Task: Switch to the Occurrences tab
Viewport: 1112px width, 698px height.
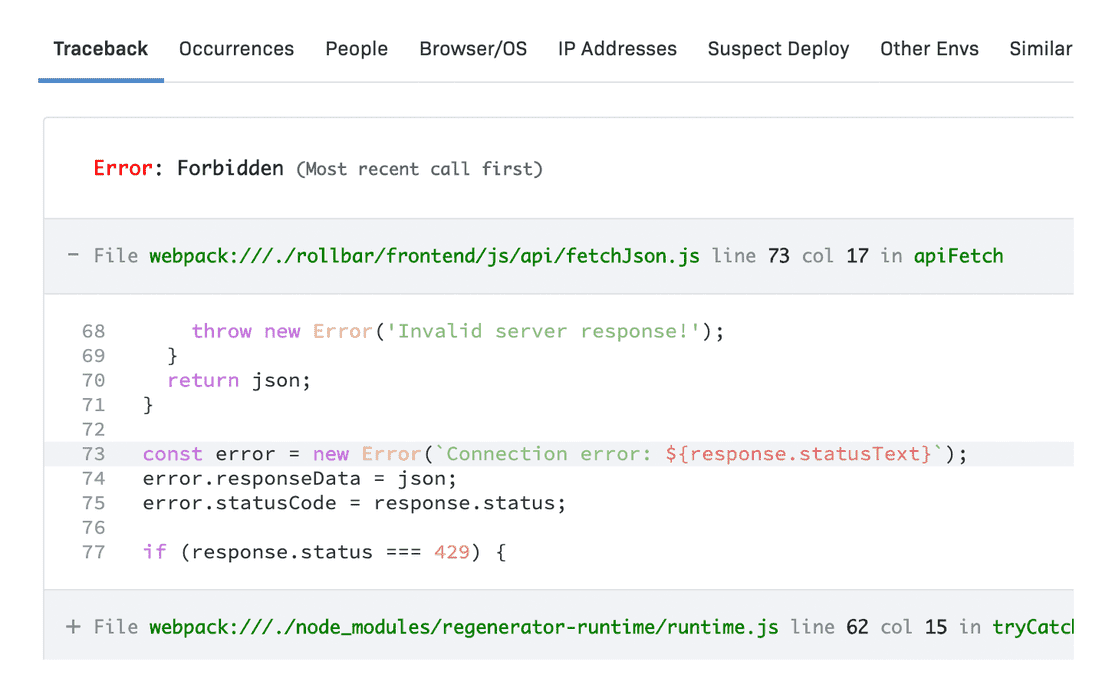Action: 236,49
